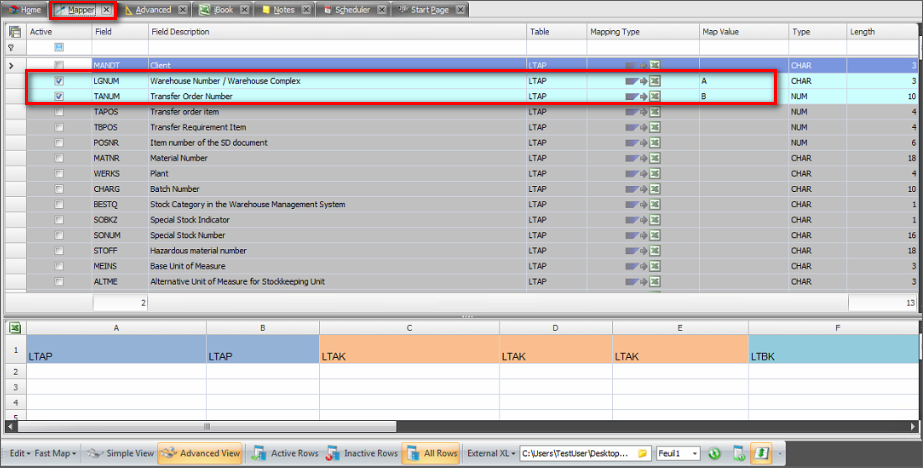Open the External XL dropdown

491,453
